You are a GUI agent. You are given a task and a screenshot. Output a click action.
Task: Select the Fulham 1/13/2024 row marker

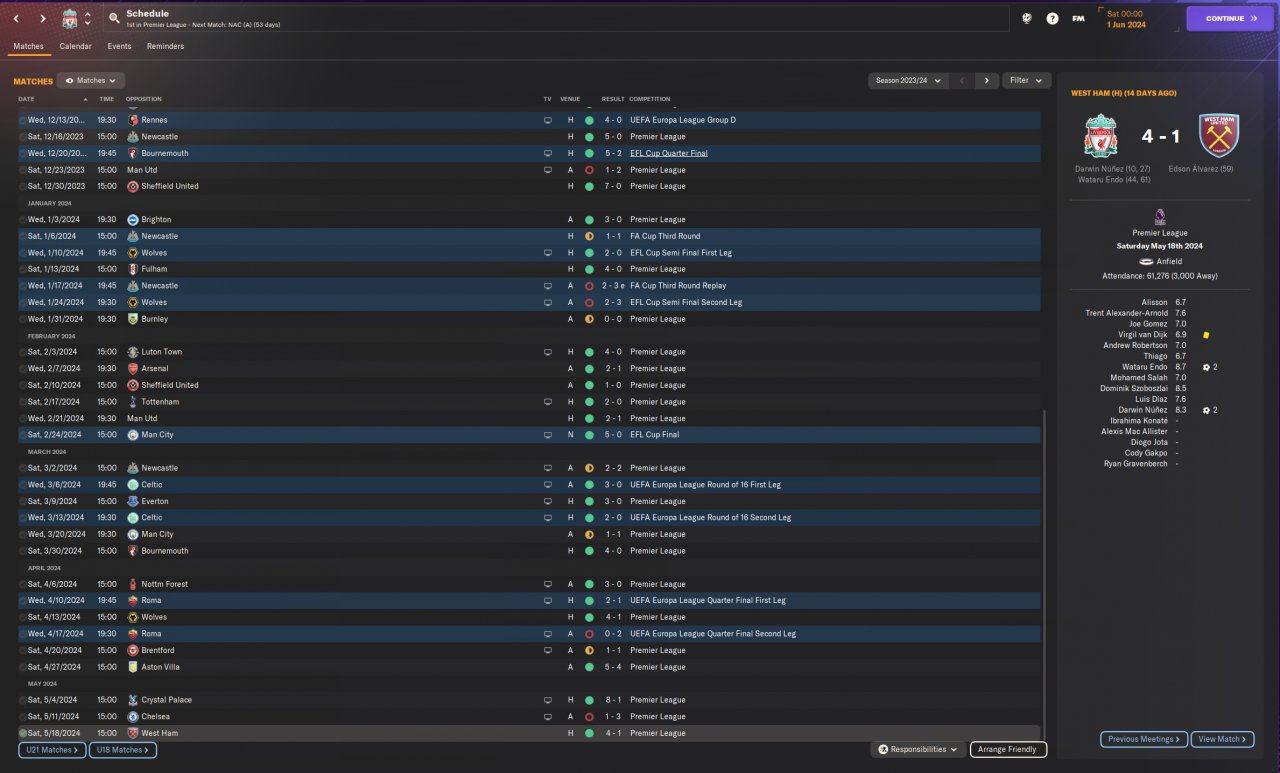pyautogui.click(x=23, y=269)
